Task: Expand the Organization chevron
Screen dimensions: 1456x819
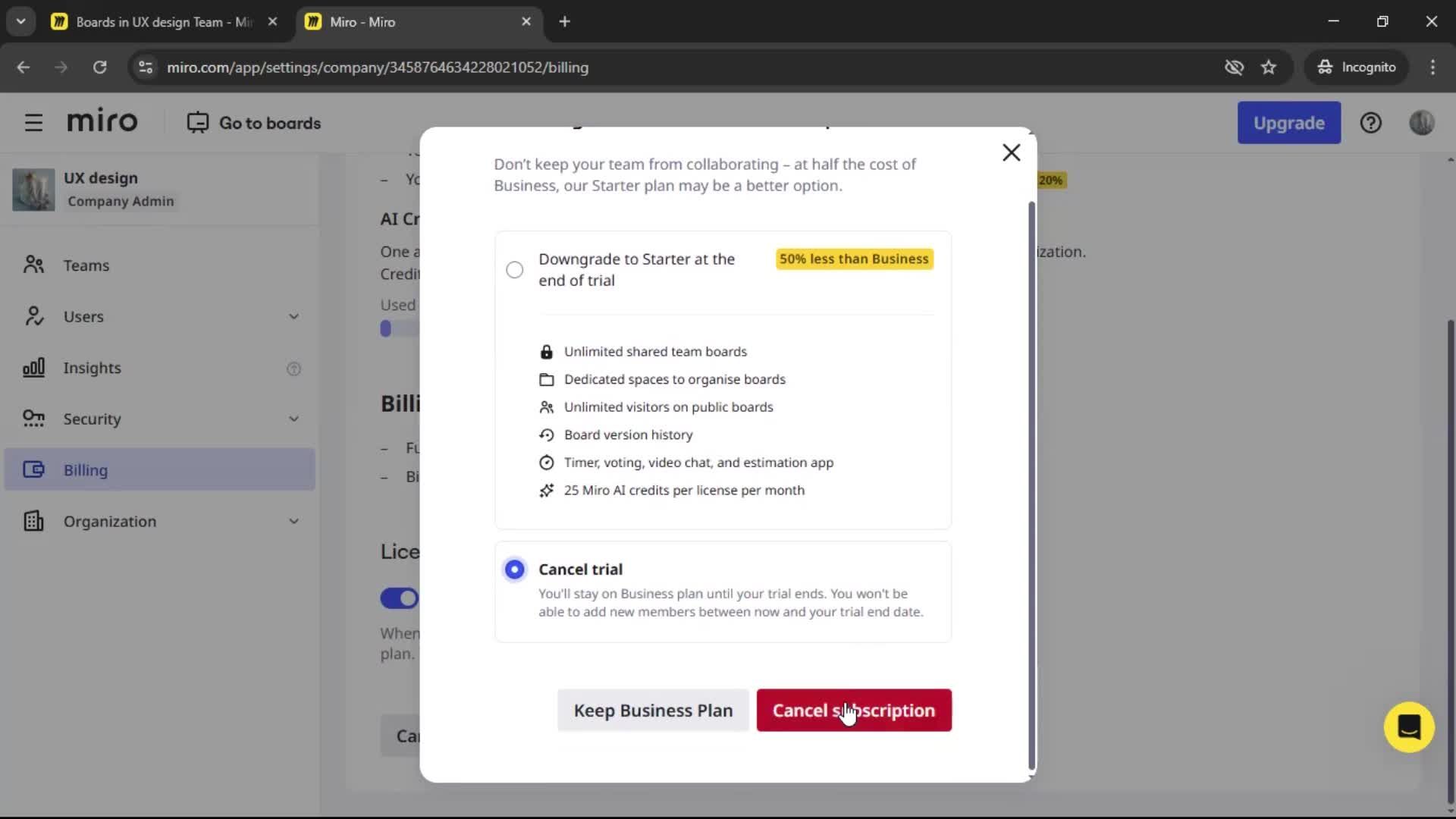Action: (x=293, y=522)
